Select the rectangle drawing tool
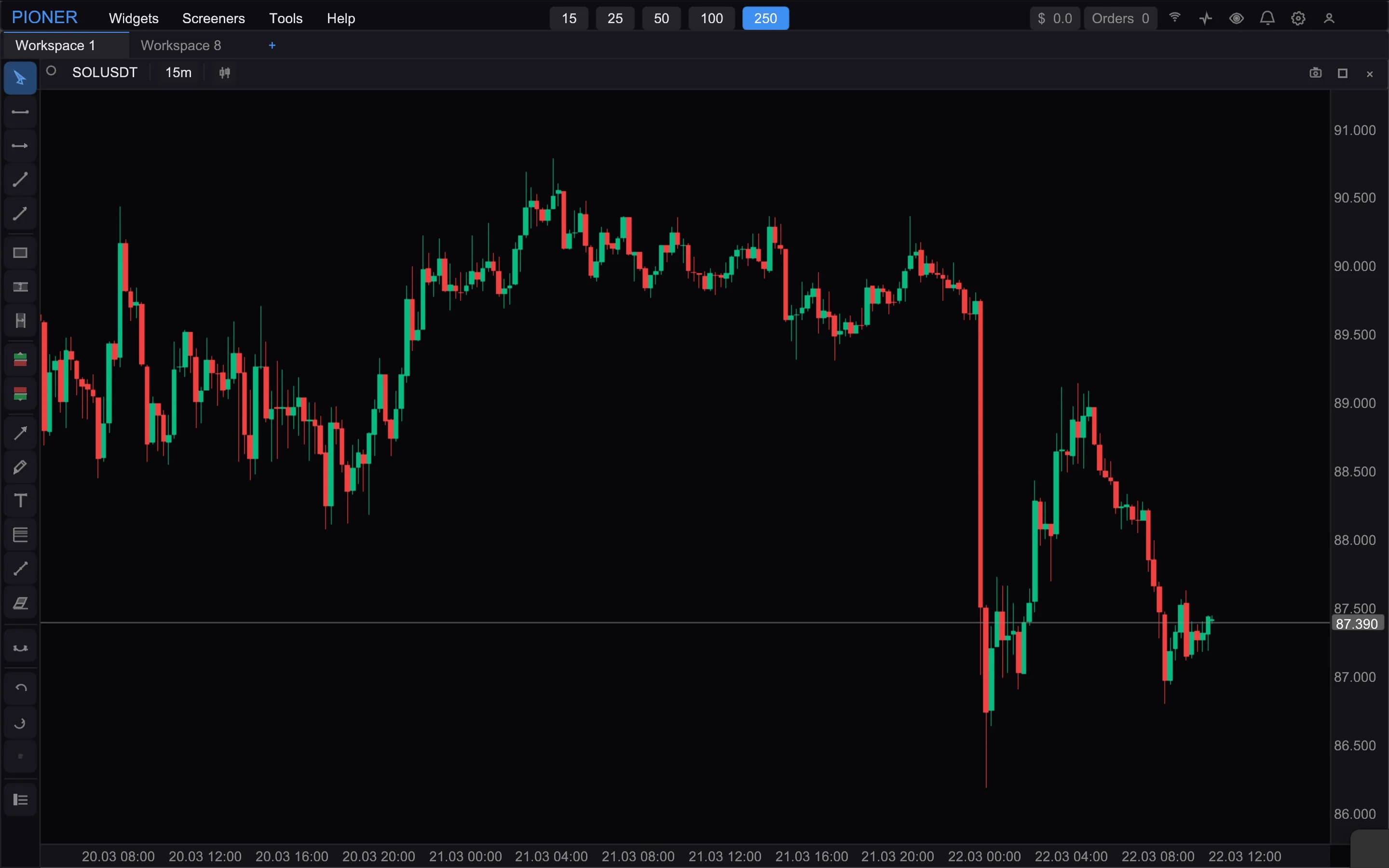 click(20, 253)
